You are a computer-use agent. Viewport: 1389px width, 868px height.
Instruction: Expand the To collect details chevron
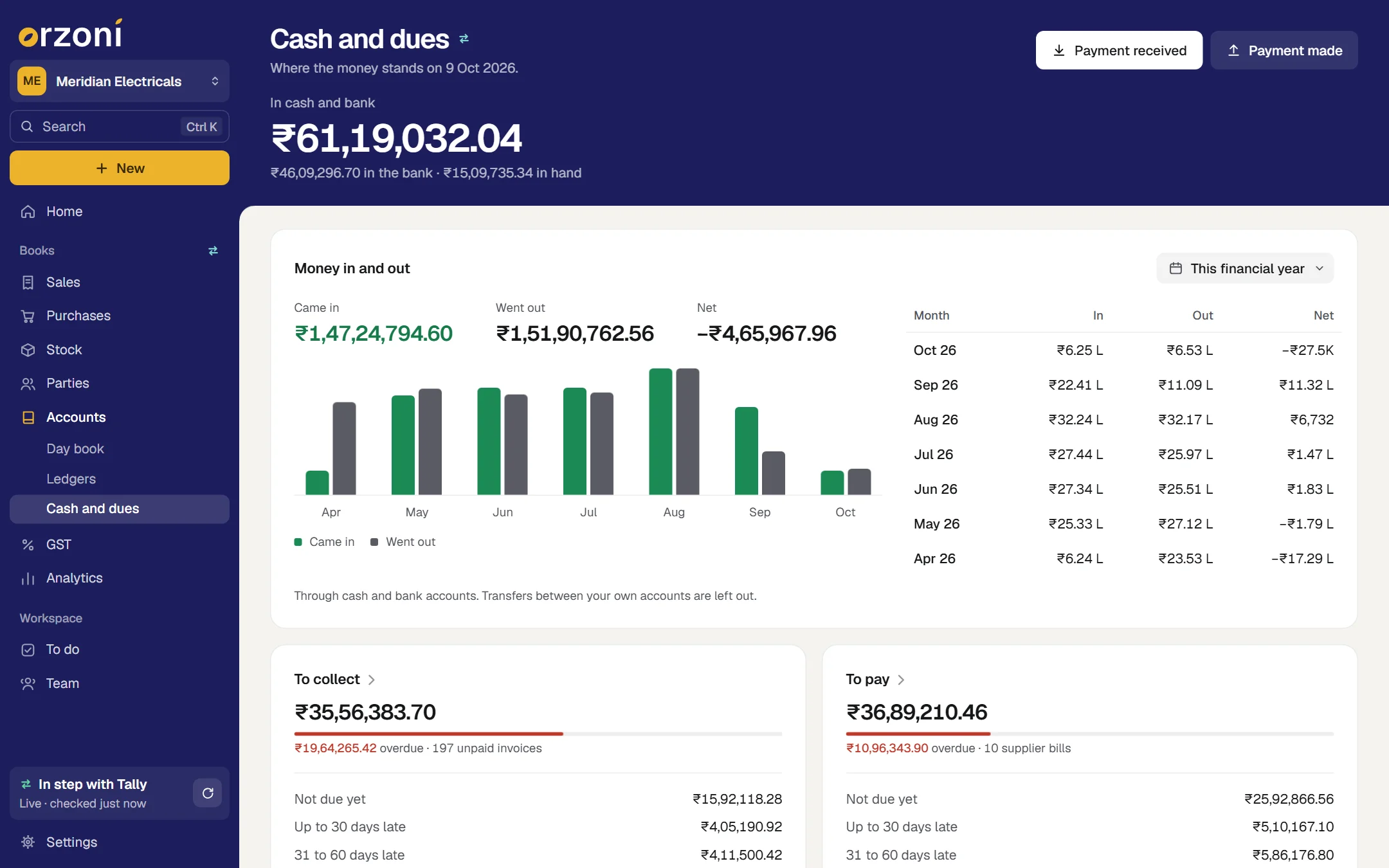click(372, 680)
